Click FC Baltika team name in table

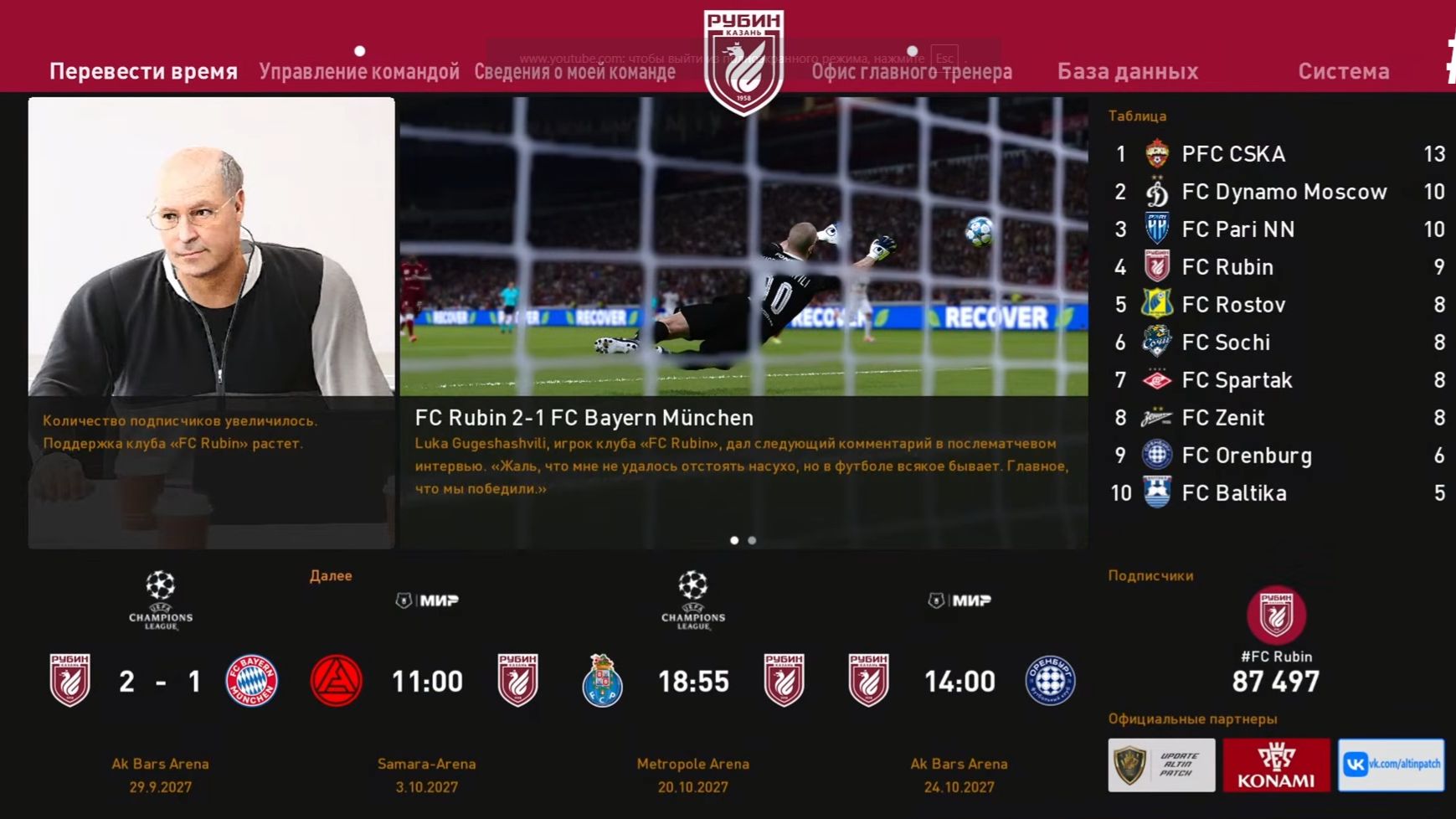tap(1234, 492)
